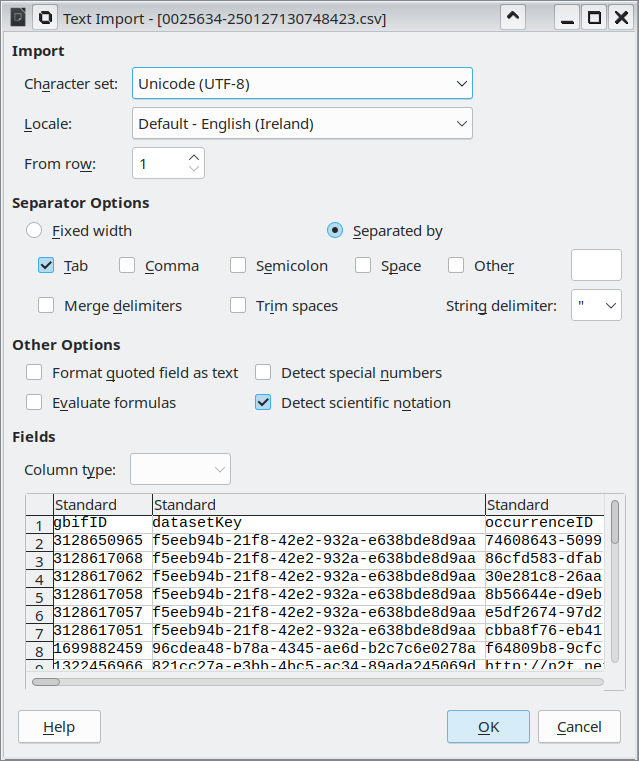Click the pin window icon in title bar

[x=45, y=18]
